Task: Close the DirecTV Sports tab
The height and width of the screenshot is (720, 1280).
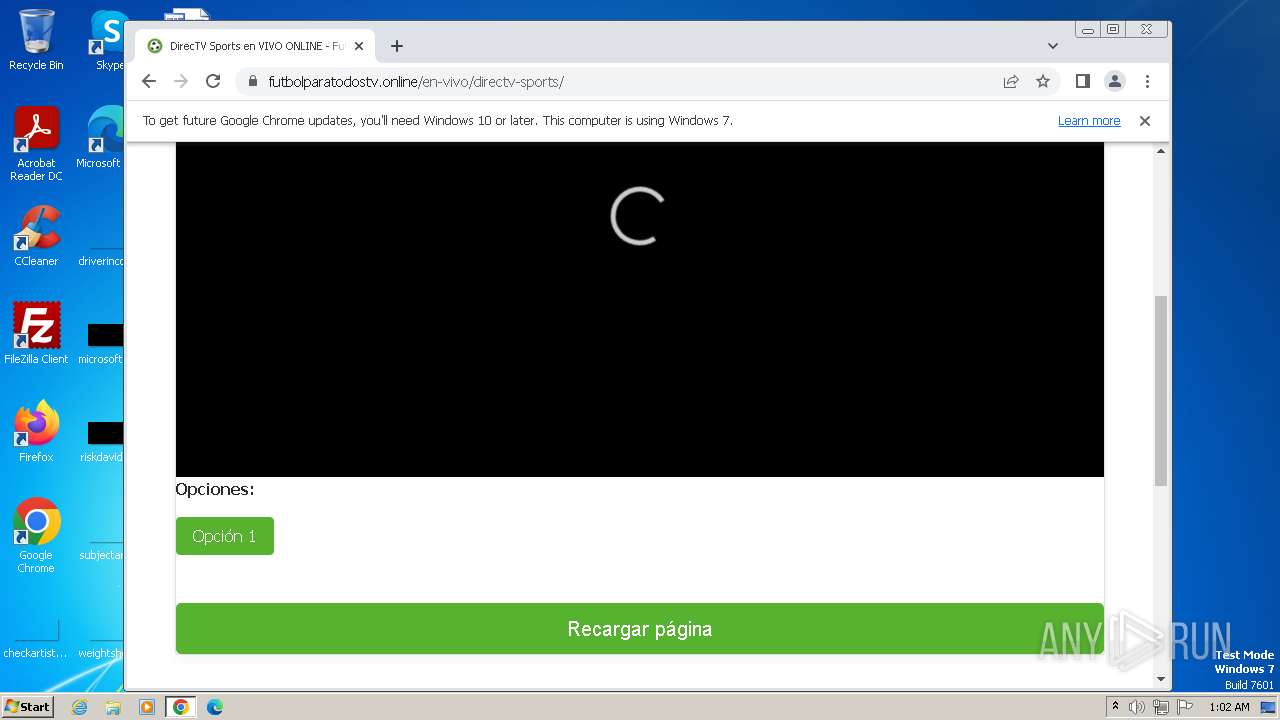Action: click(x=359, y=46)
